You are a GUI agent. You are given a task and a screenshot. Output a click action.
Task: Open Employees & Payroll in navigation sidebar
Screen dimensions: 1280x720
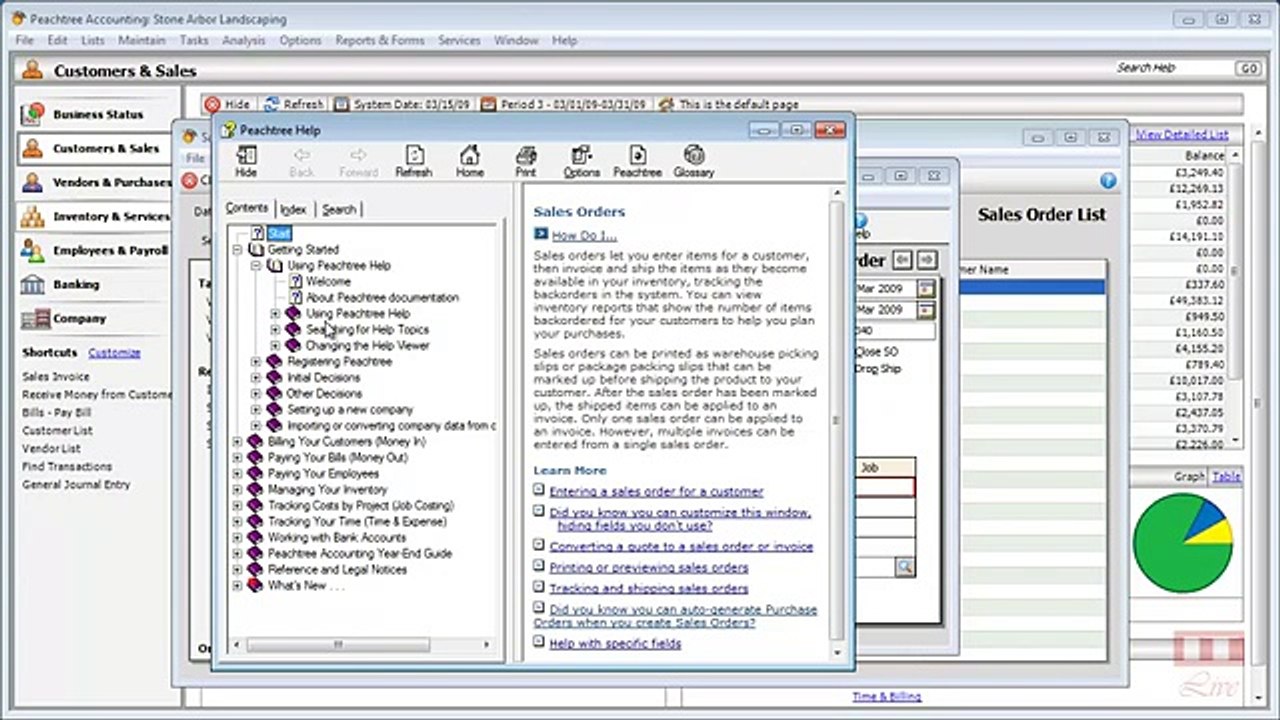[98, 250]
